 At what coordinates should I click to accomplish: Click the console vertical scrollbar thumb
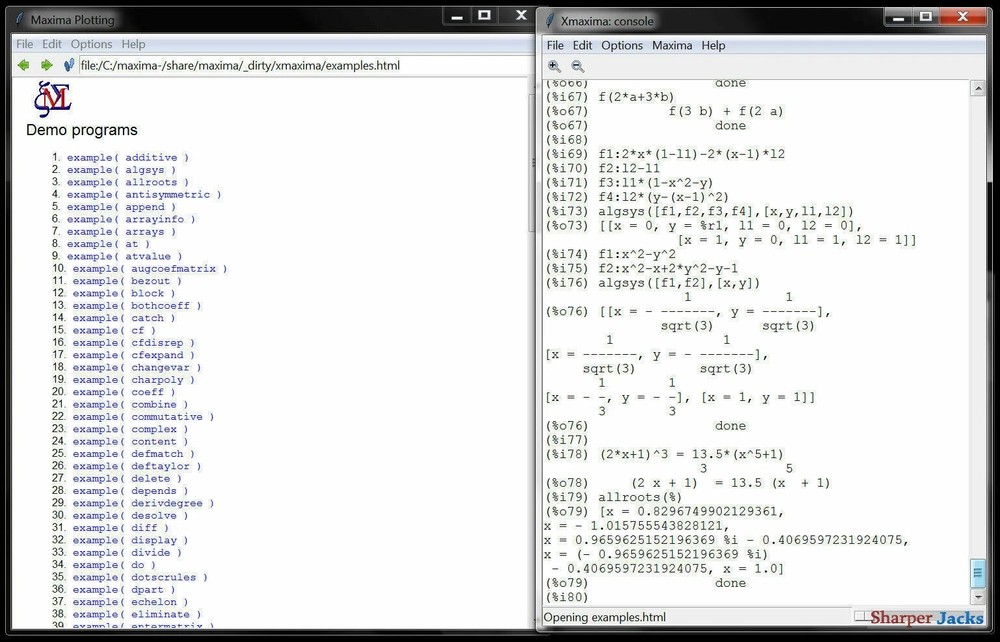click(978, 573)
